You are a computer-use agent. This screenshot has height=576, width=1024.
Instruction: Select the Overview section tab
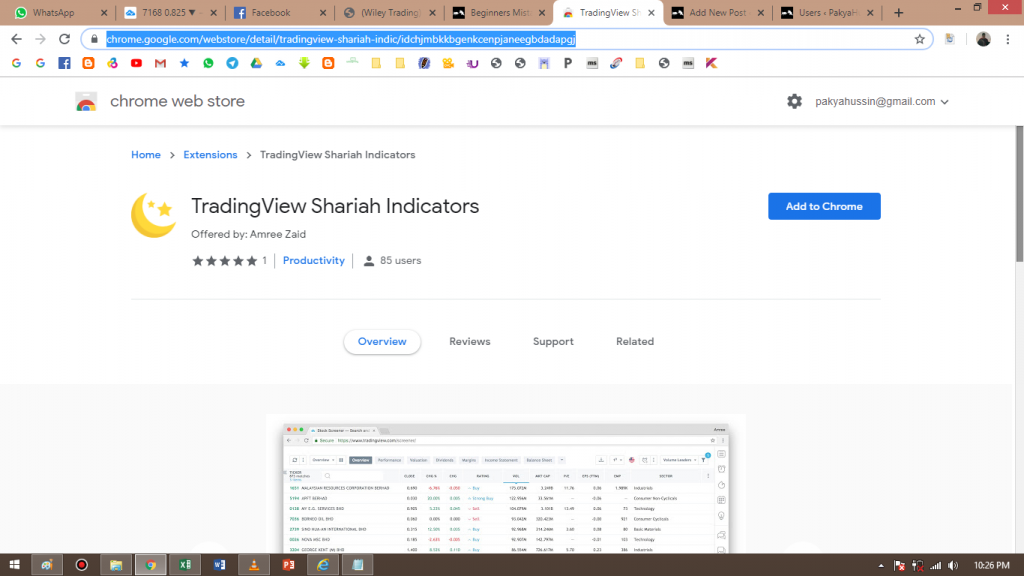point(382,342)
